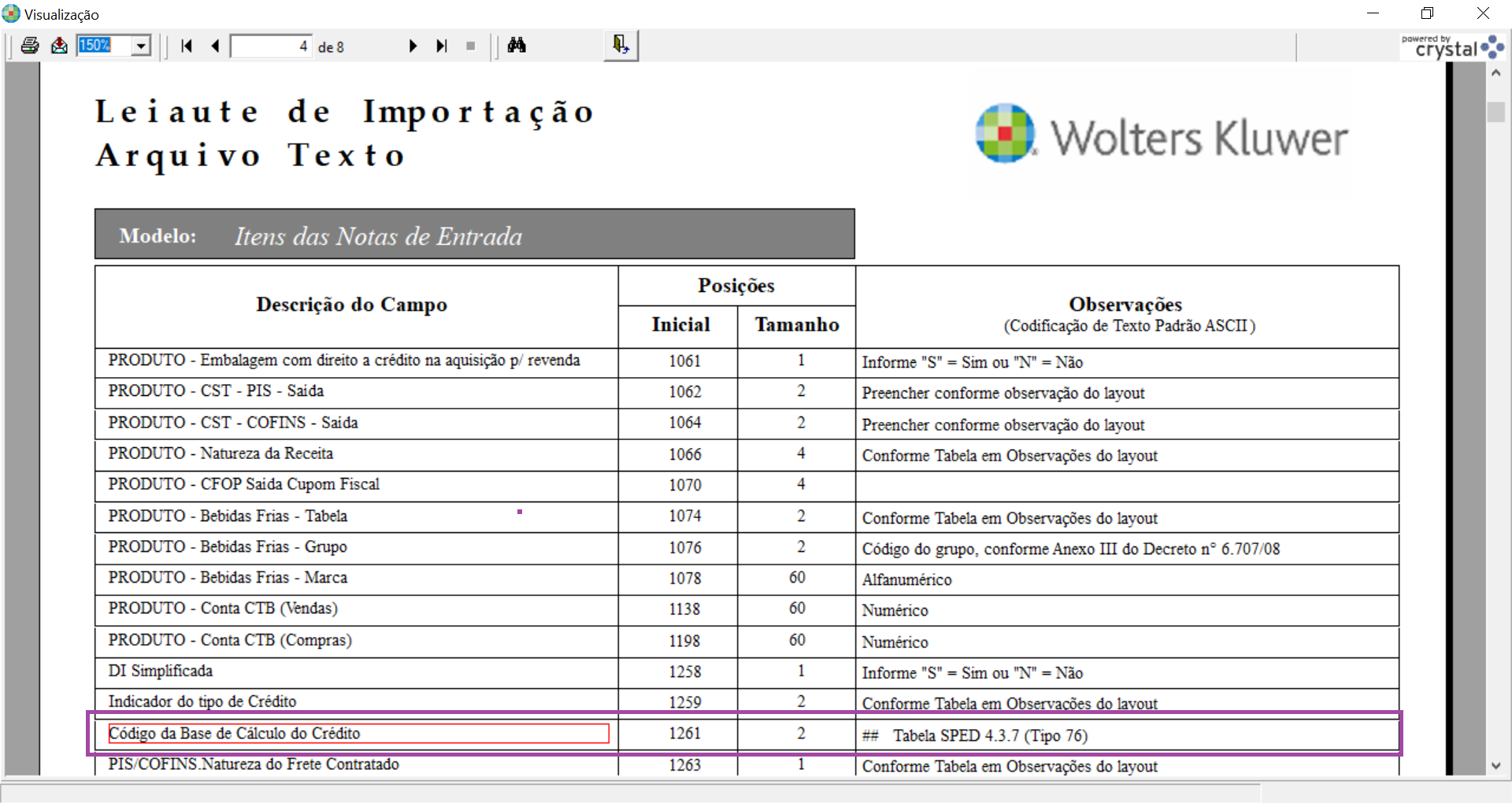The width and height of the screenshot is (1512, 803).
Task: Click the 'Leiaute de Importação' title text
Action: click(x=345, y=113)
